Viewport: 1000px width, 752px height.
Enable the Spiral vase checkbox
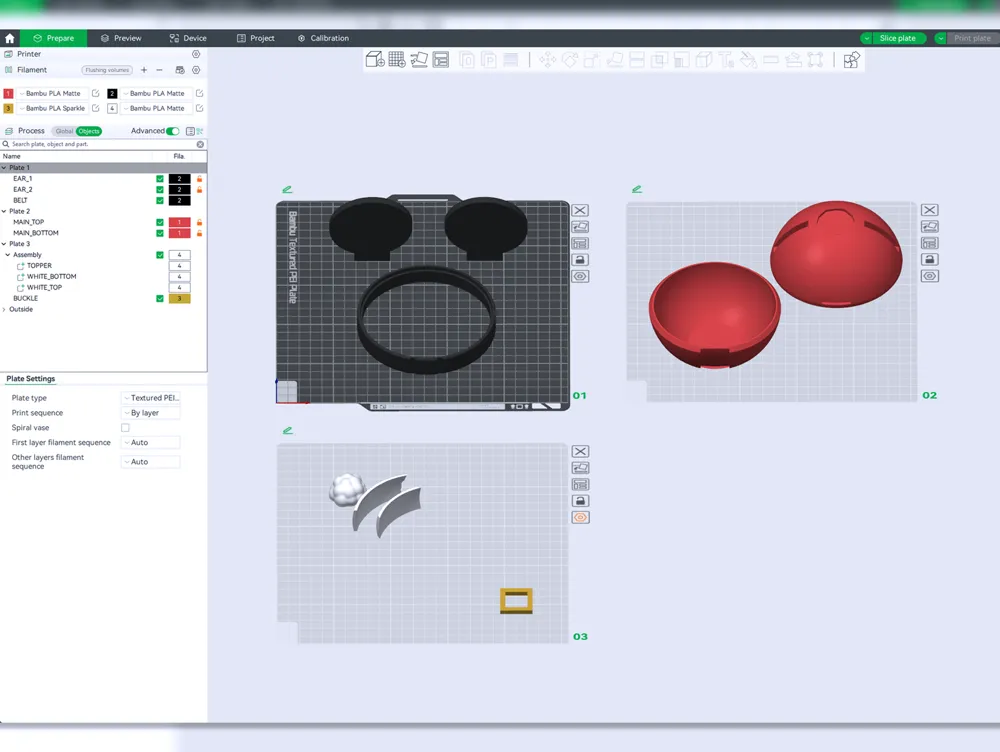coord(126,428)
